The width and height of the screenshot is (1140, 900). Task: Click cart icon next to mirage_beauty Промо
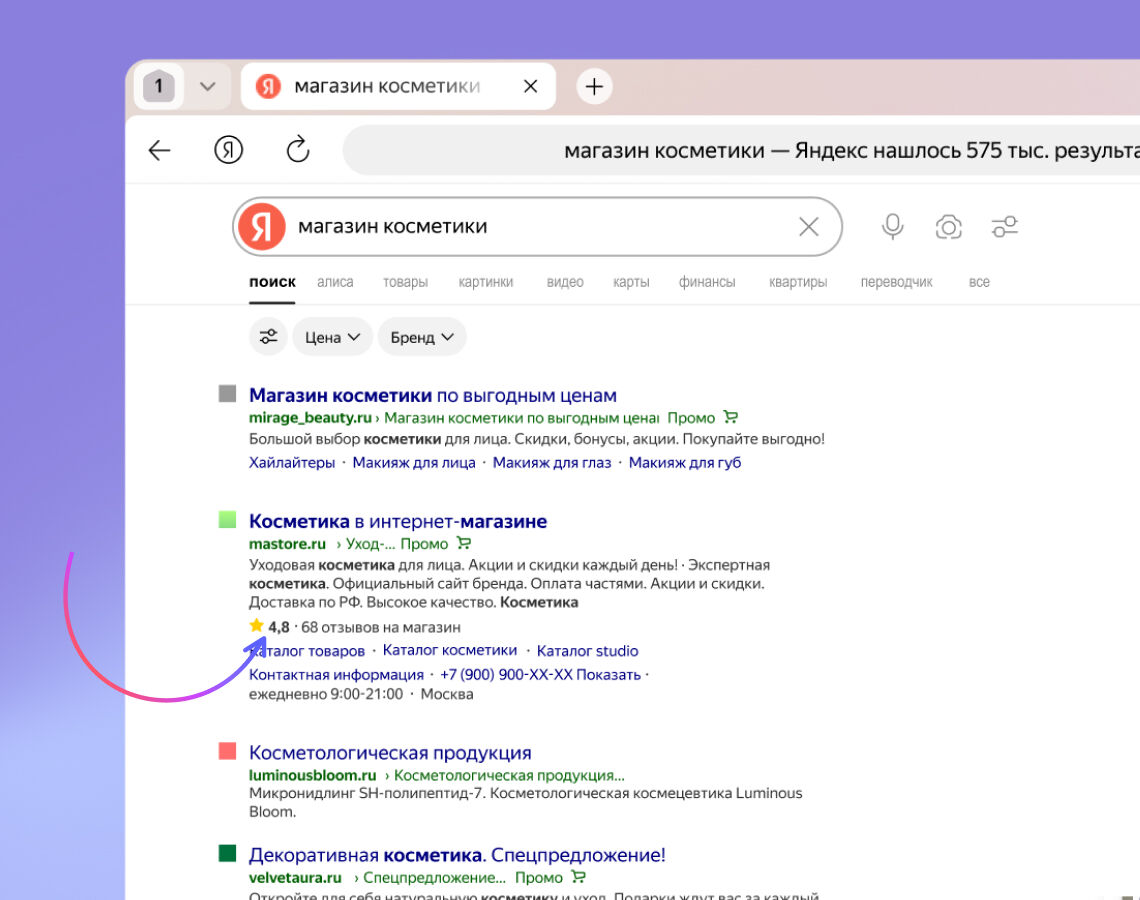click(x=731, y=417)
